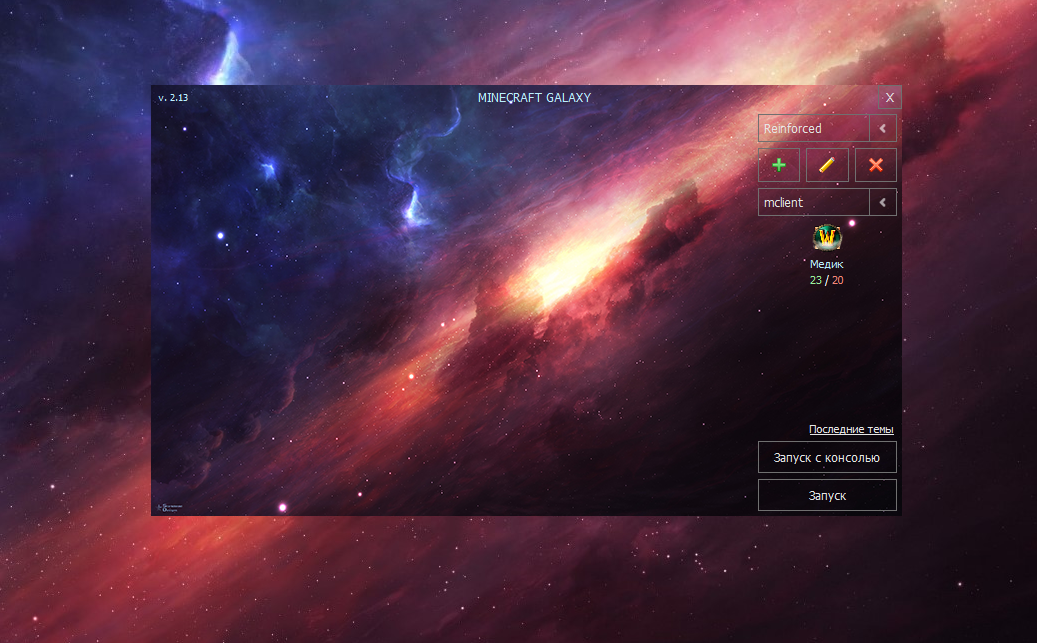1037x643 pixels.
Task: Click the red cross delete profile icon
Action: 876,165
